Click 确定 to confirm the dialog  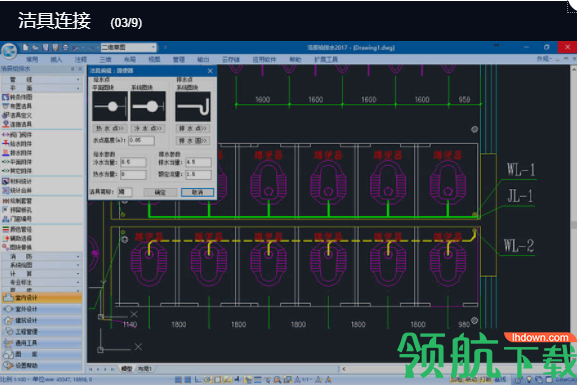click(160, 192)
